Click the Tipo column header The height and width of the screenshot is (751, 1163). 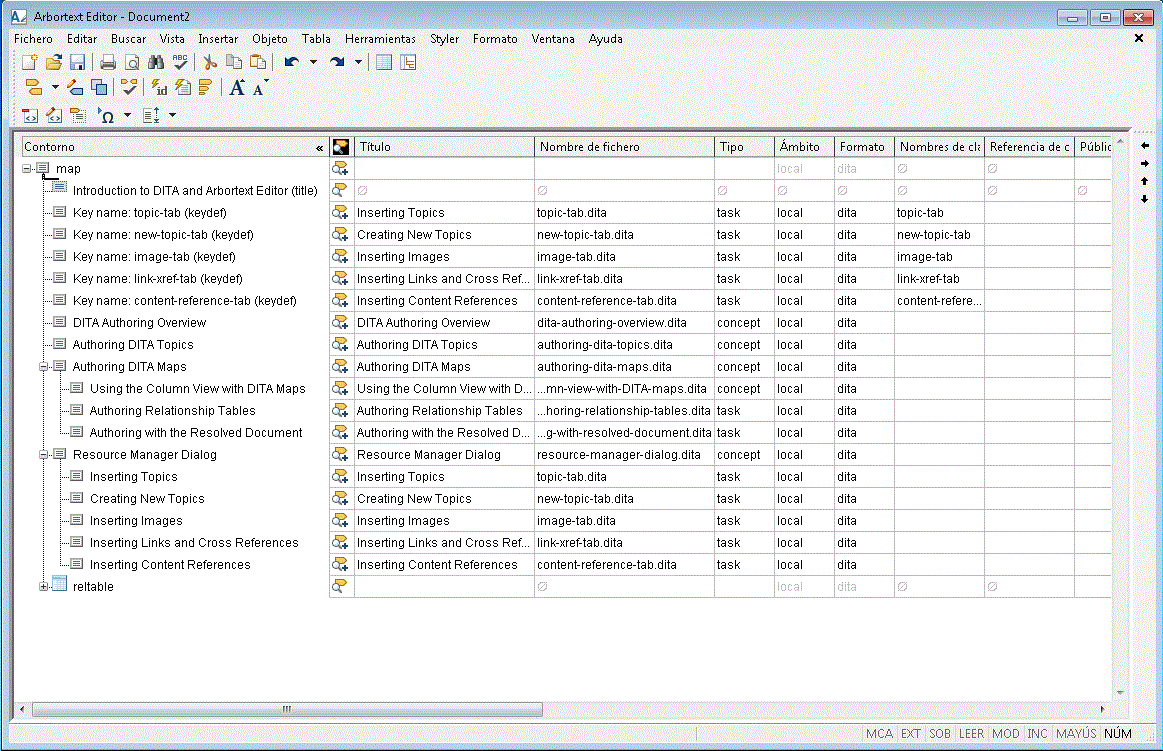[744, 147]
